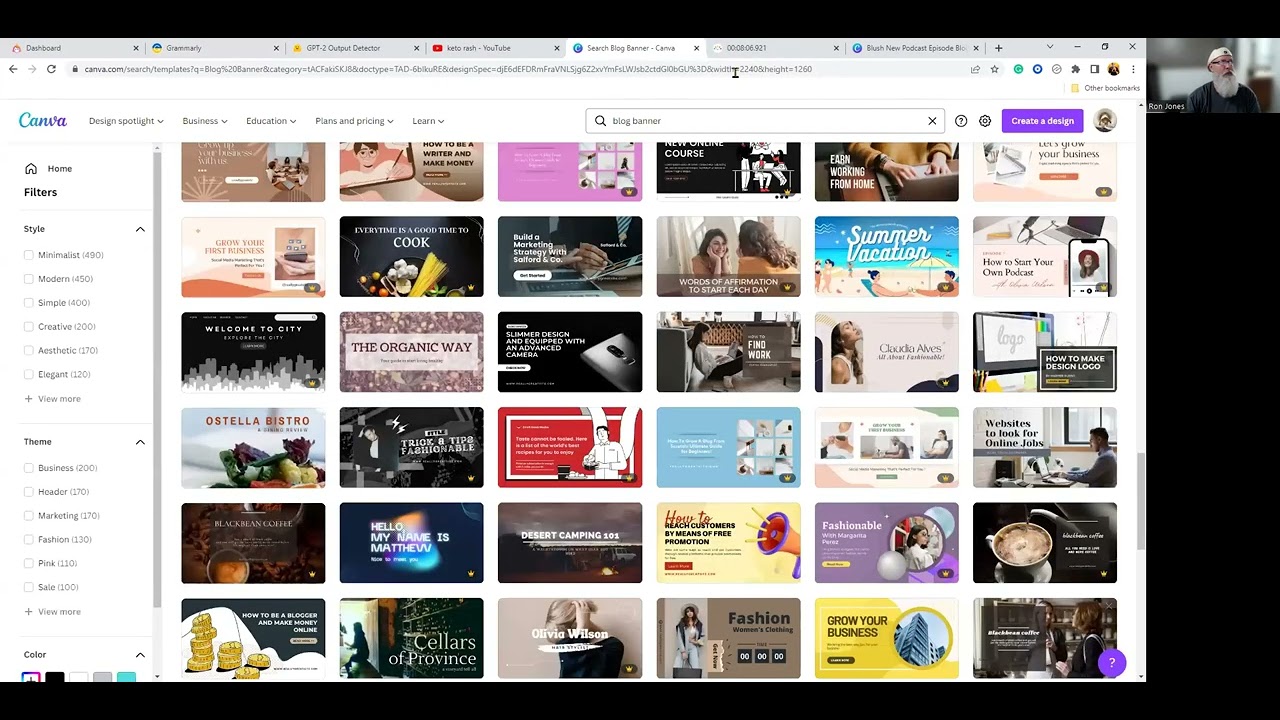Close the Dashboard tab
The width and height of the screenshot is (1280, 720).
[x=136, y=48]
